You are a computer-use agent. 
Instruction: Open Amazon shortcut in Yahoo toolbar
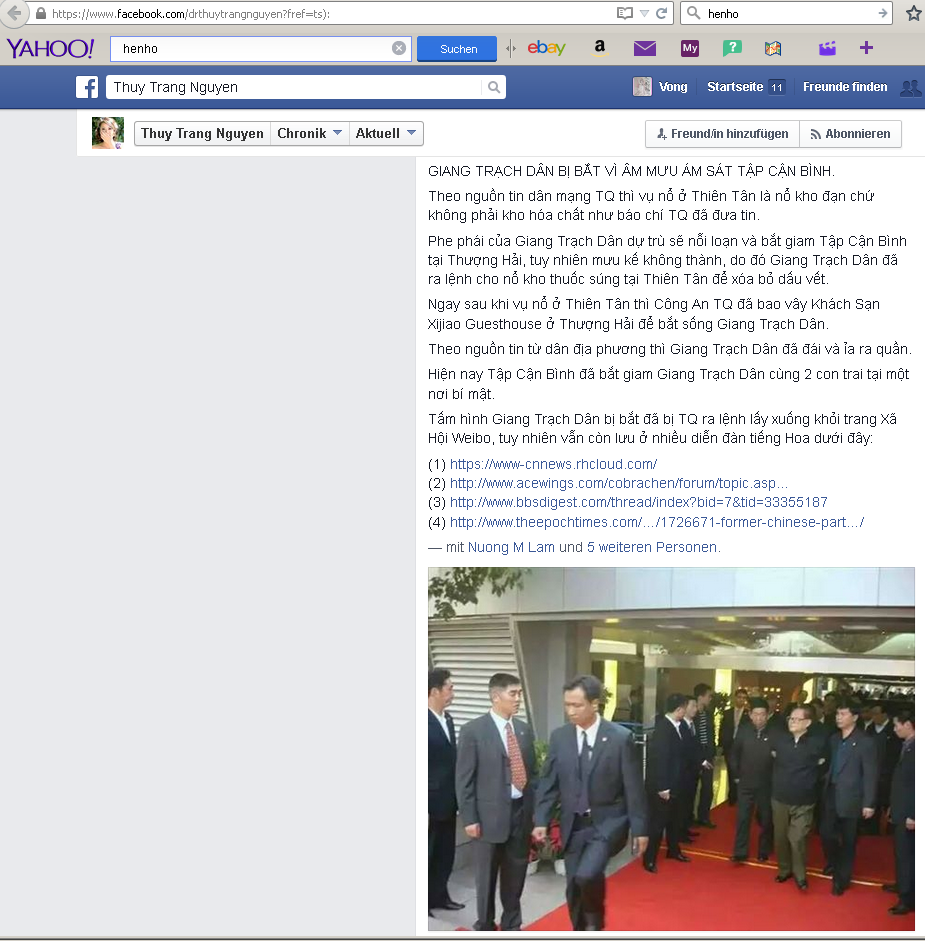[x=599, y=47]
